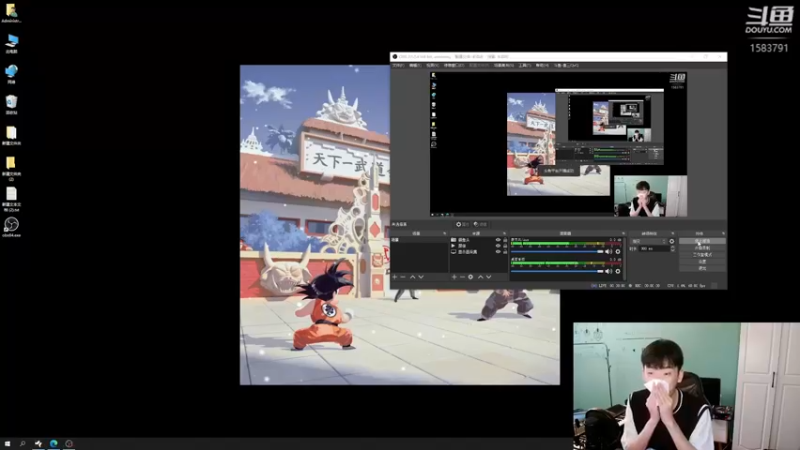Mute the Mic/Aux speaker icon

(x=608, y=252)
